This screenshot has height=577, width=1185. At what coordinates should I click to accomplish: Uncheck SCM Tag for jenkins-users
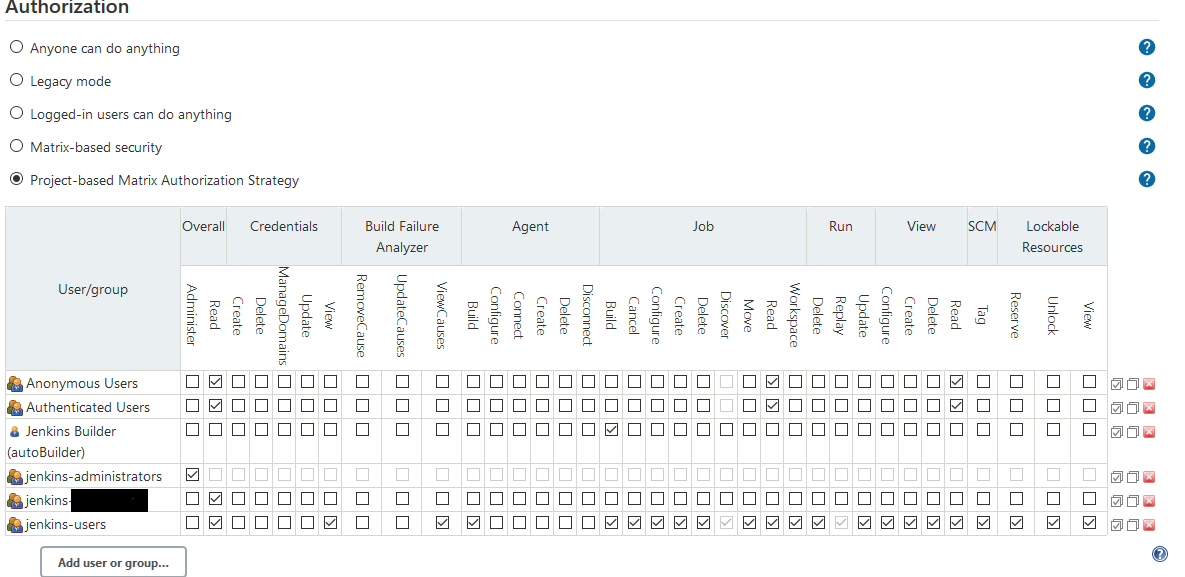pos(983,523)
